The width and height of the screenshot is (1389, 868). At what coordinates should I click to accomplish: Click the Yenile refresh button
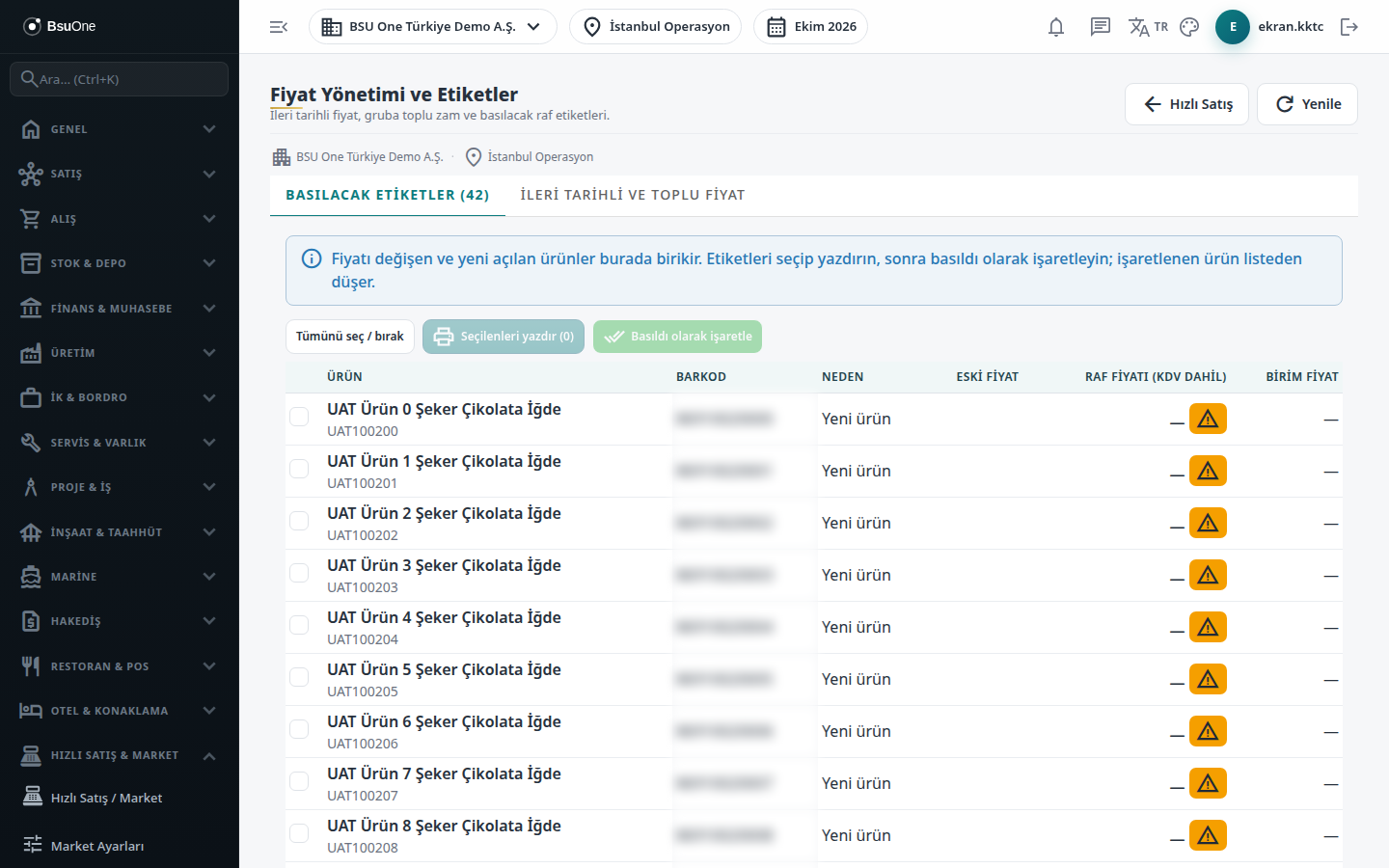coord(1307,104)
